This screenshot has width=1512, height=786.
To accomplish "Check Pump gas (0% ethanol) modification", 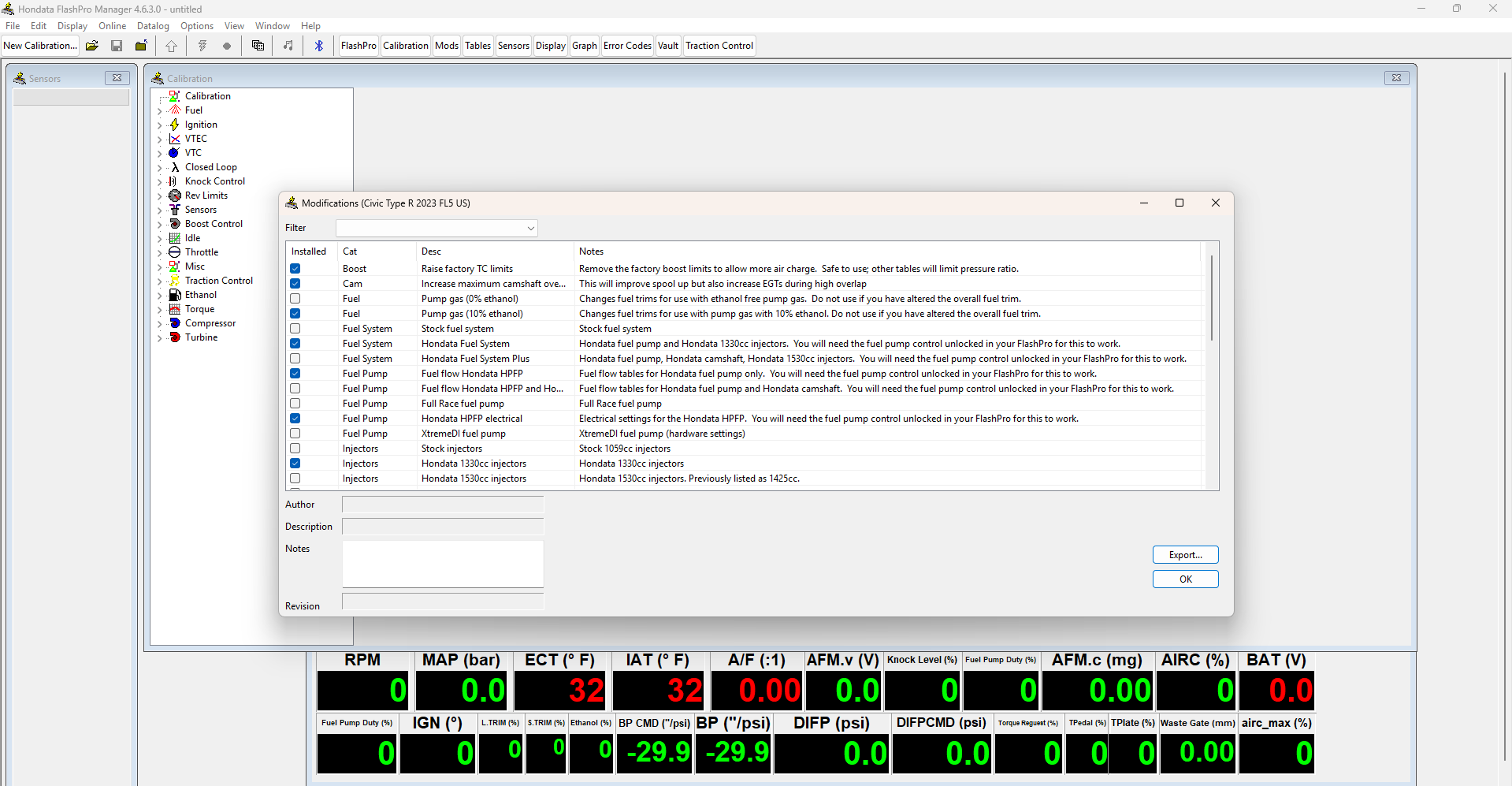I will click(x=295, y=299).
